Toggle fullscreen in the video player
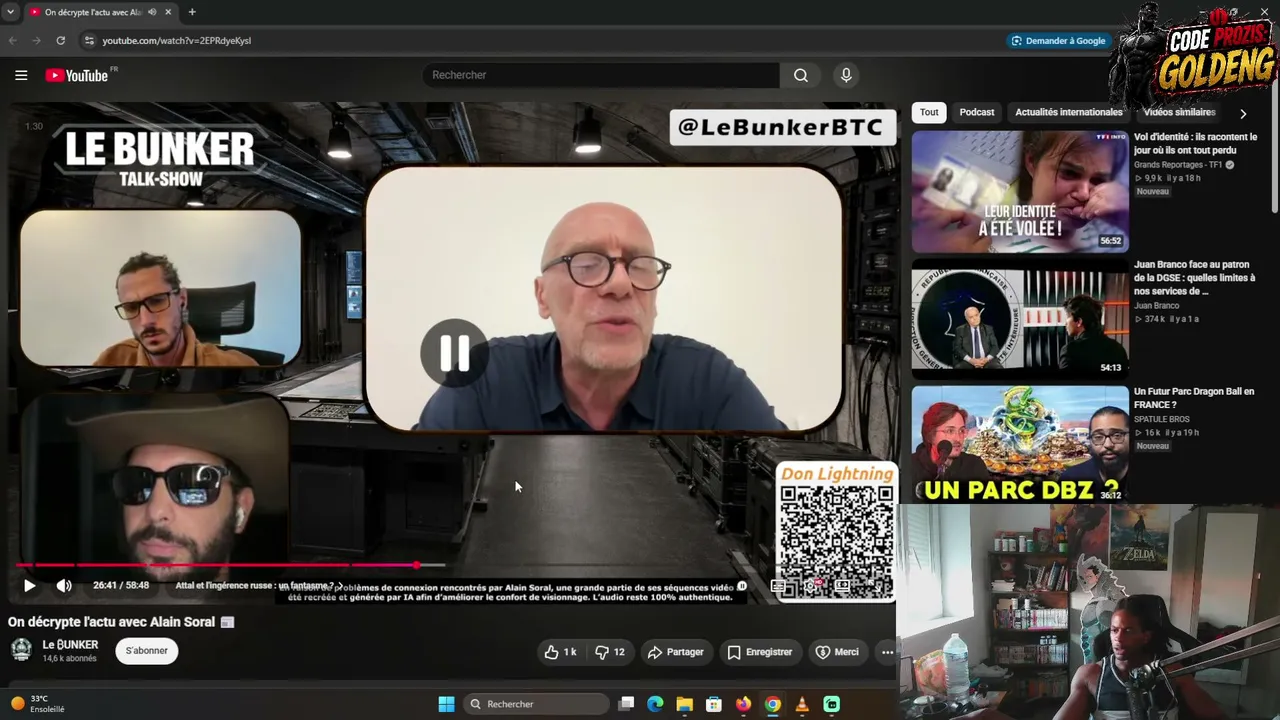This screenshot has height=720, width=1280. pyautogui.click(x=875, y=586)
